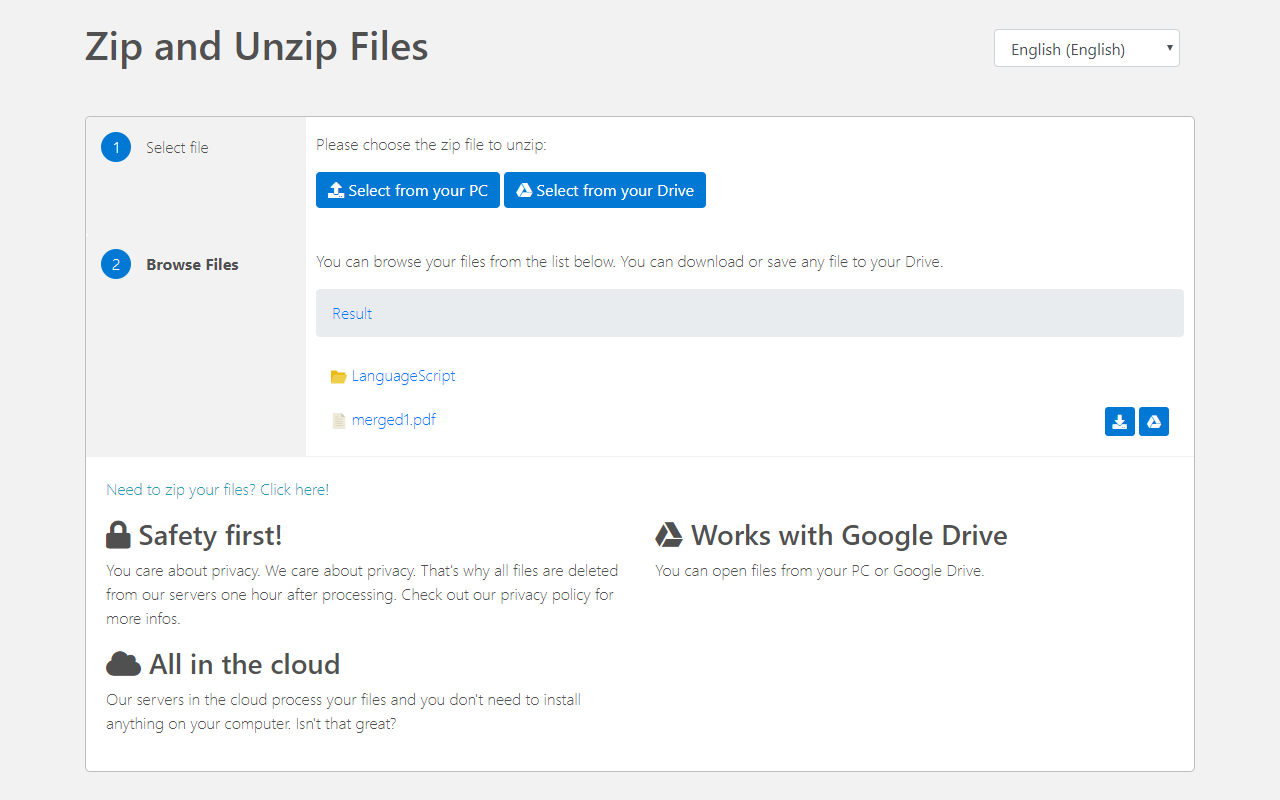The height and width of the screenshot is (800, 1280).
Task: Open the merged1.pdf file name link
Action: click(393, 420)
